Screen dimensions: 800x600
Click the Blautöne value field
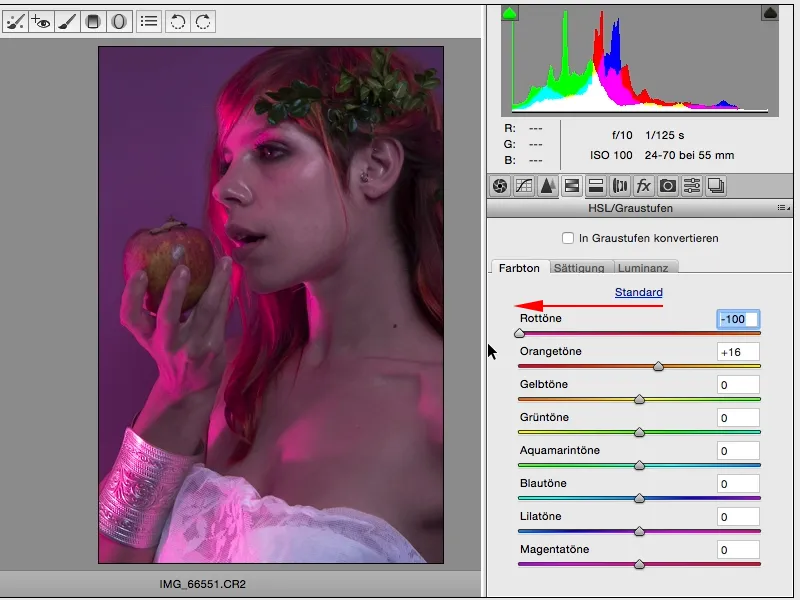point(738,484)
